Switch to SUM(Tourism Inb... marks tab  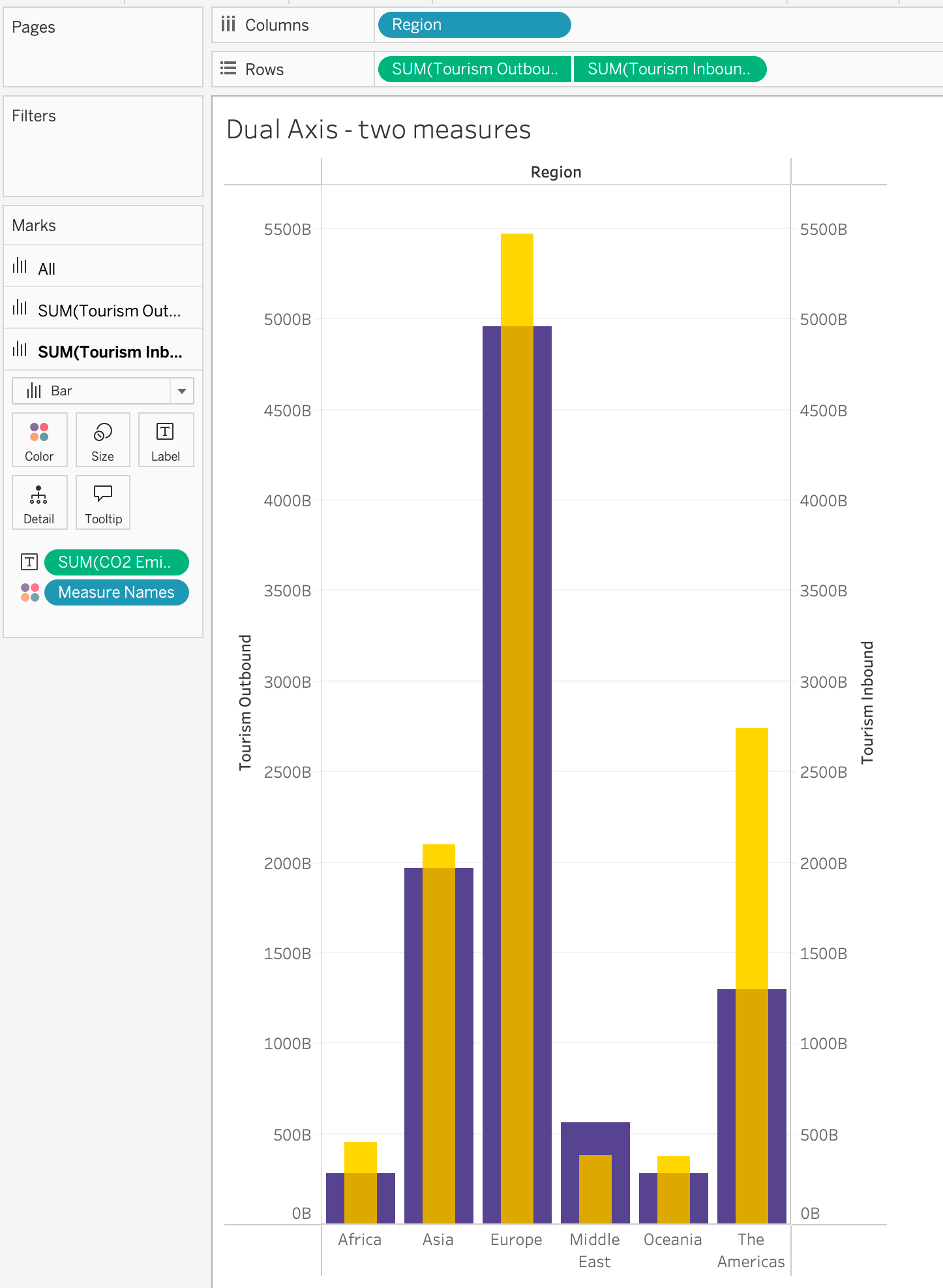click(103, 351)
